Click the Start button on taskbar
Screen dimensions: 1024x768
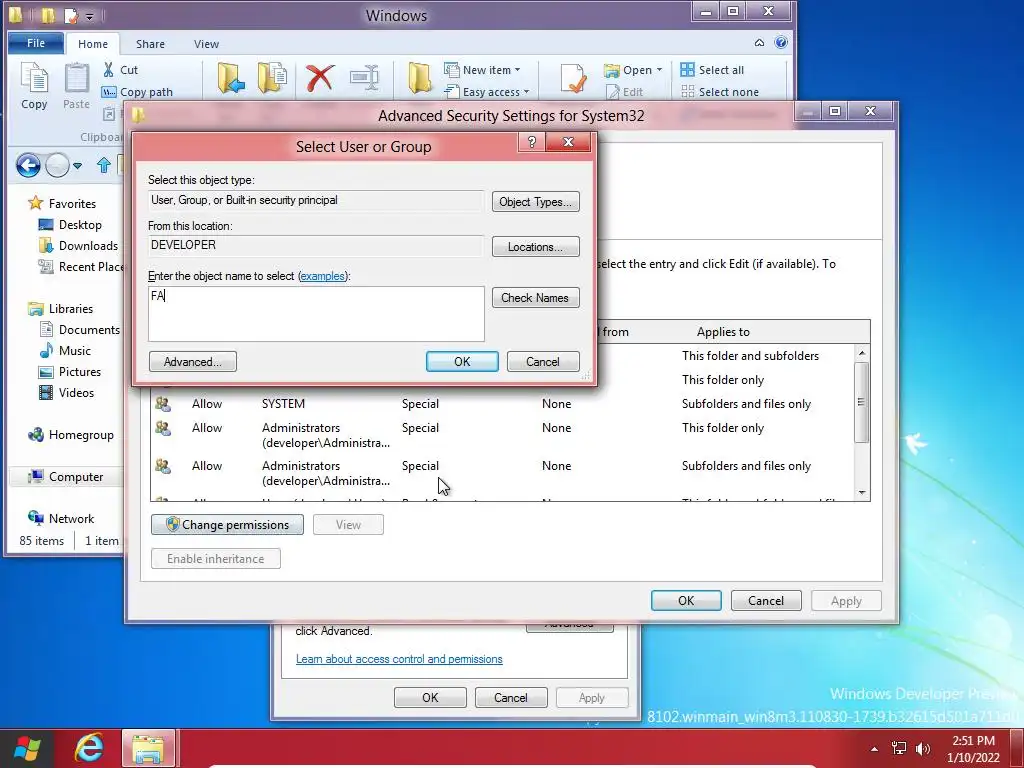pos(27,749)
